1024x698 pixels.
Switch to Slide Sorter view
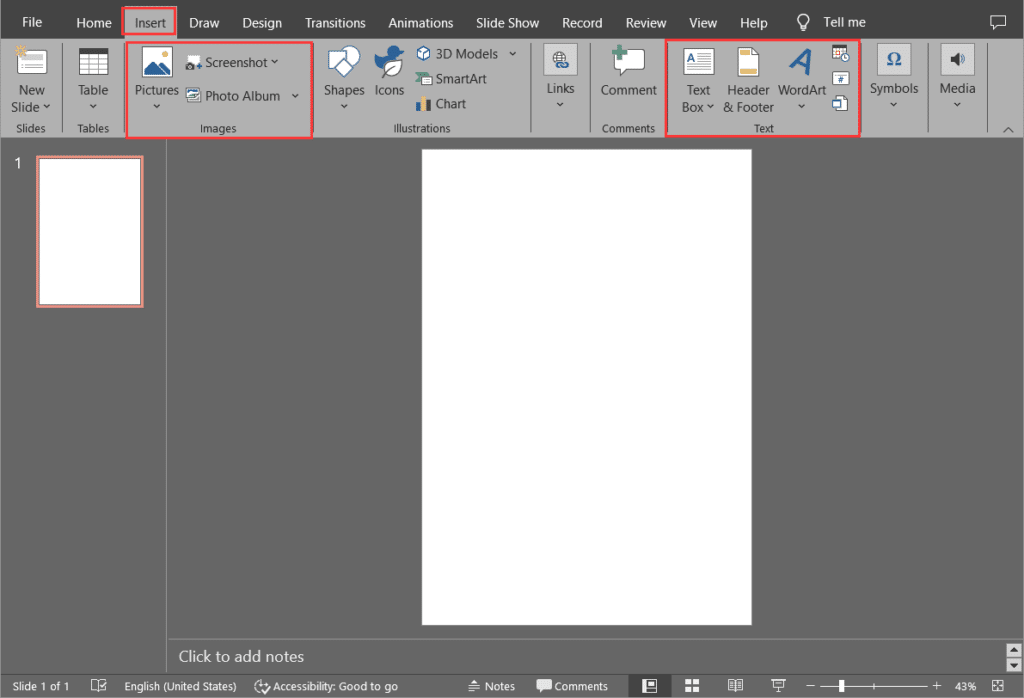(692, 686)
